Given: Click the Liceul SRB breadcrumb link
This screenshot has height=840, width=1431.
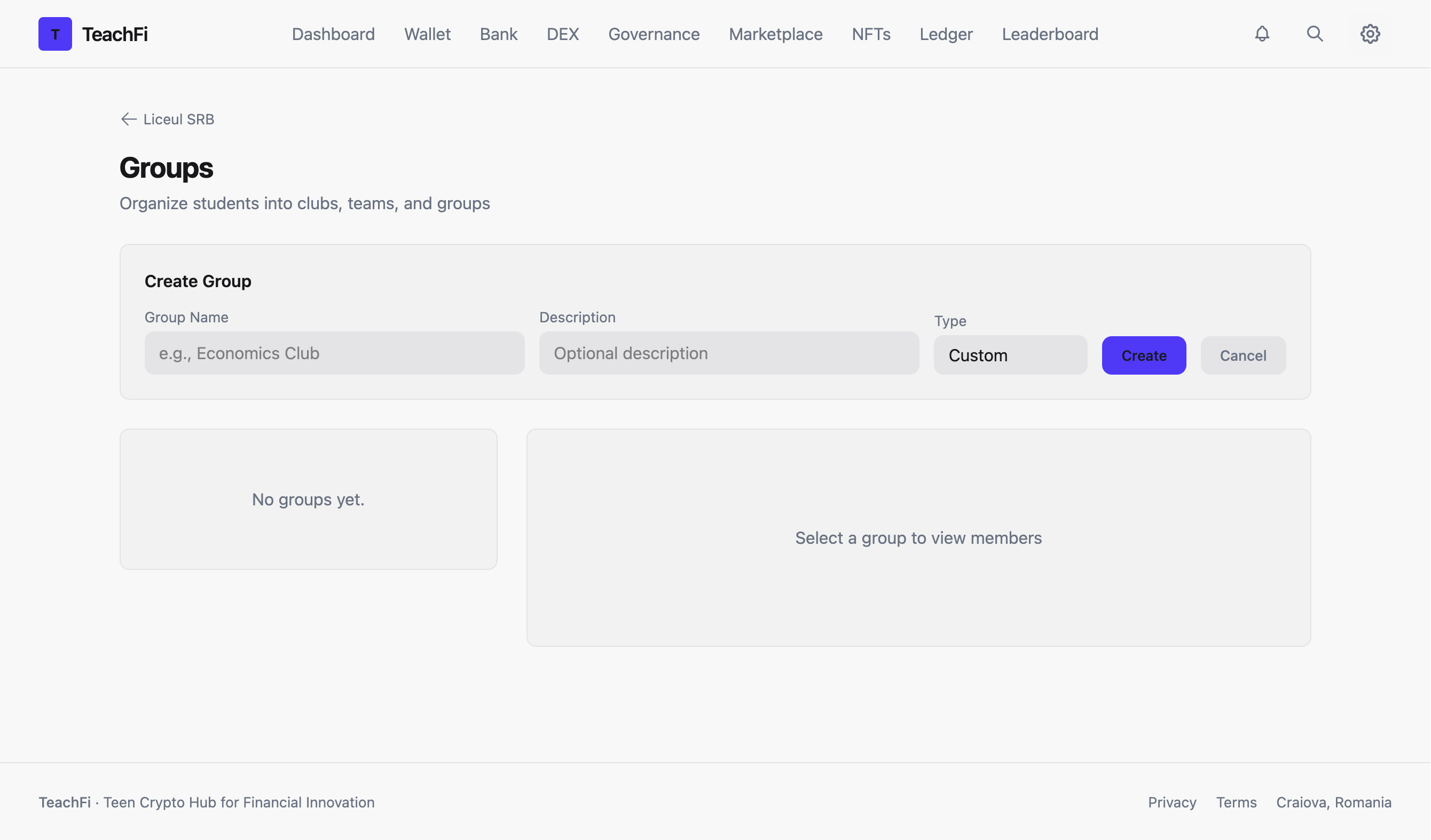Looking at the screenshot, I should [x=178, y=119].
